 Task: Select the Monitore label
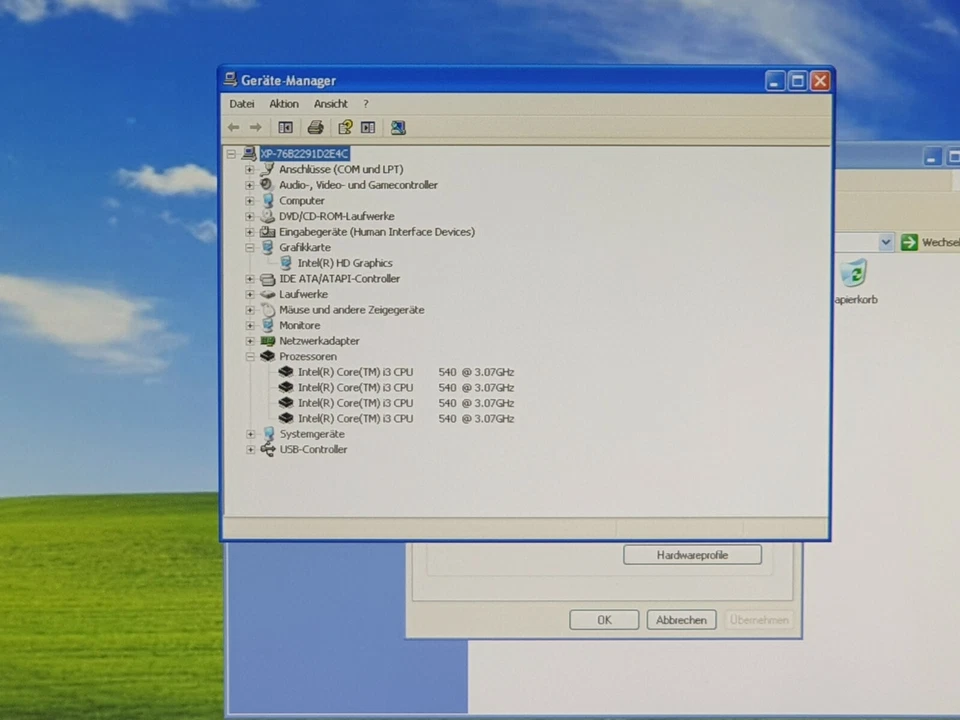[299, 325]
